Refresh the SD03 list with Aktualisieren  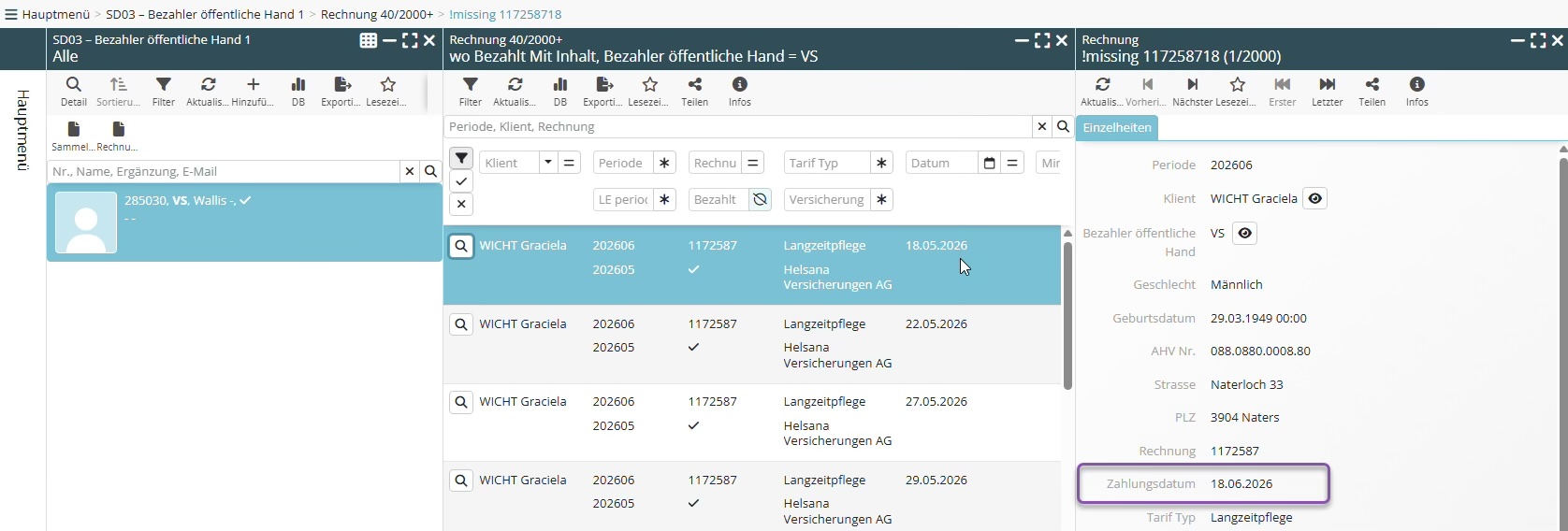click(x=209, y=92)
